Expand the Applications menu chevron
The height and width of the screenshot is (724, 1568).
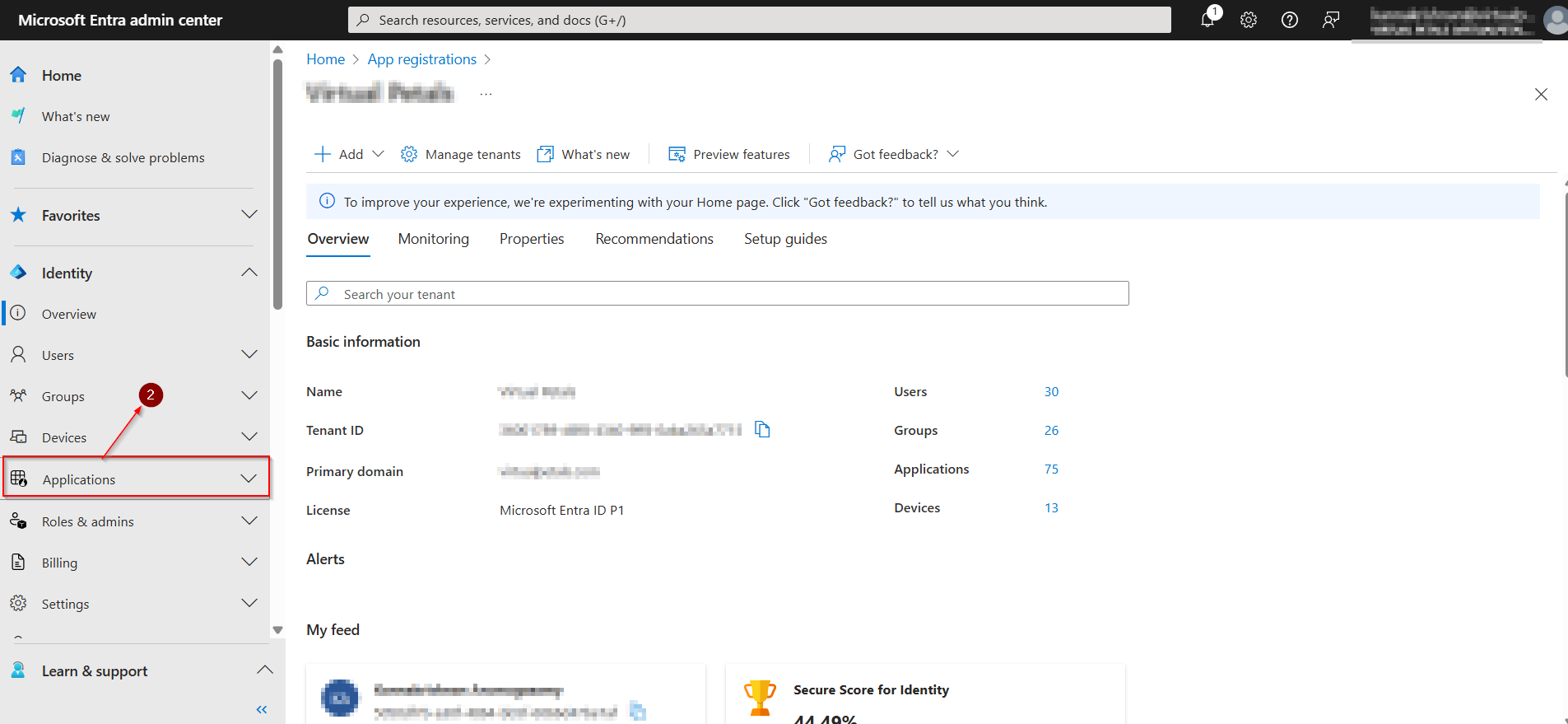click(x=249, y=479)
